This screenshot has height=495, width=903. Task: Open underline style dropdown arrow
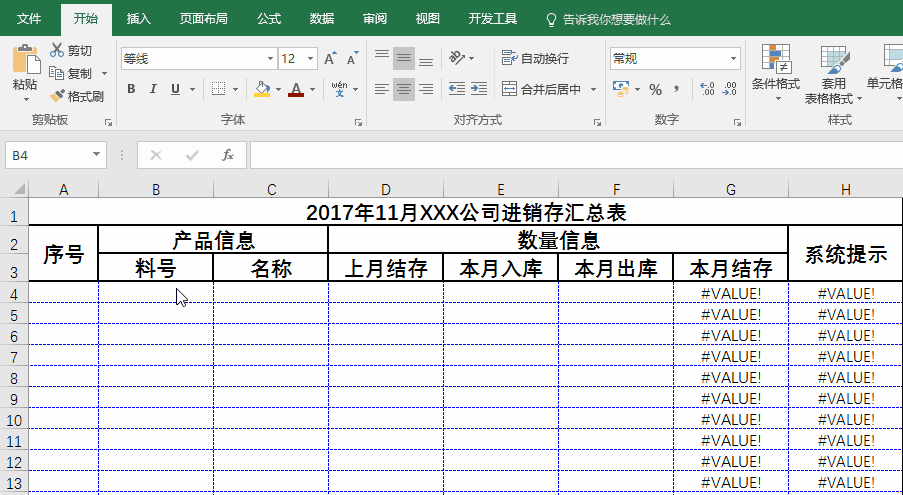point(192,90)
